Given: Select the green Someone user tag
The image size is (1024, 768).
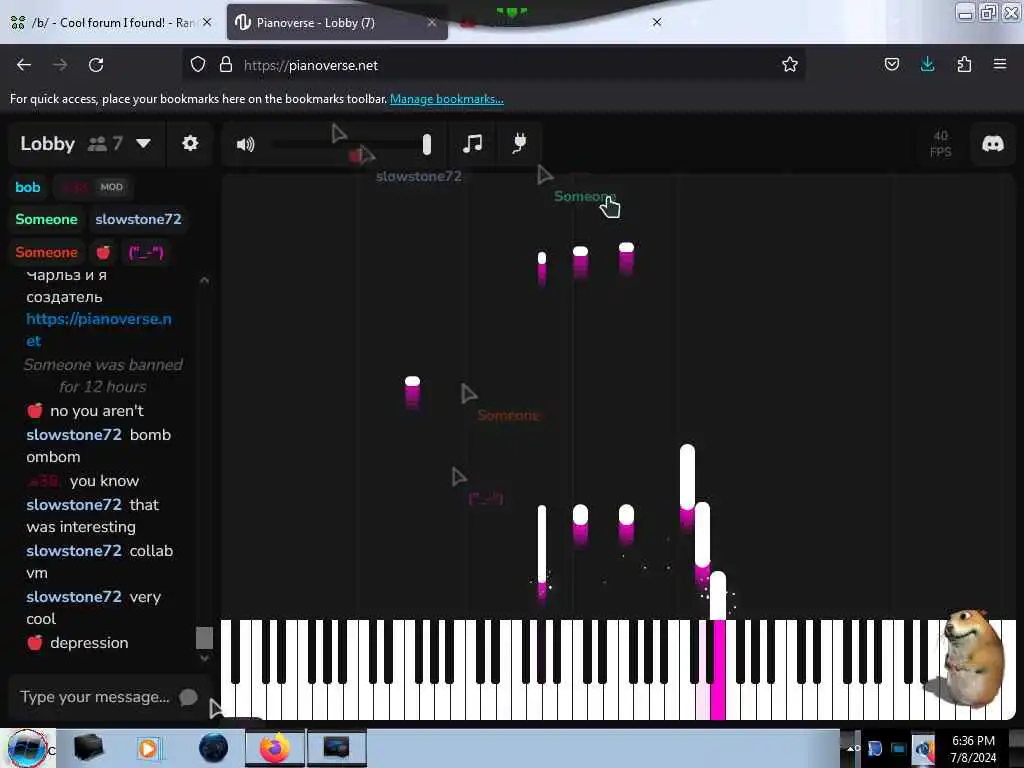Looking at the screenshot, I should [x=46, y=219].
